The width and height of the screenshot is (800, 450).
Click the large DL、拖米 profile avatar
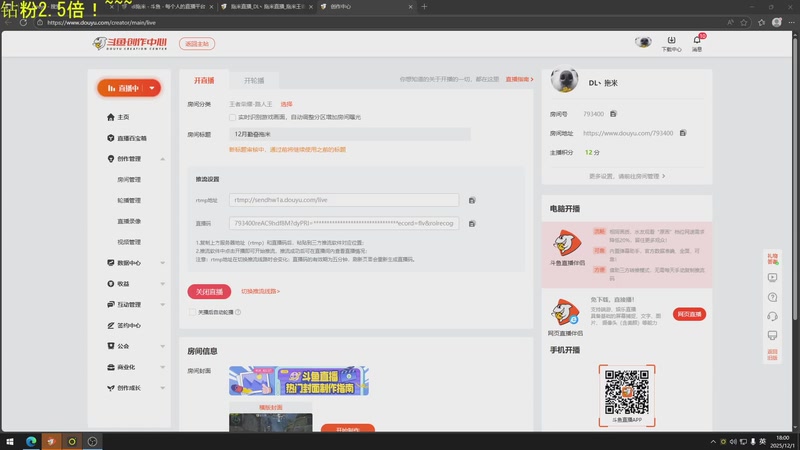pos(564,80)
